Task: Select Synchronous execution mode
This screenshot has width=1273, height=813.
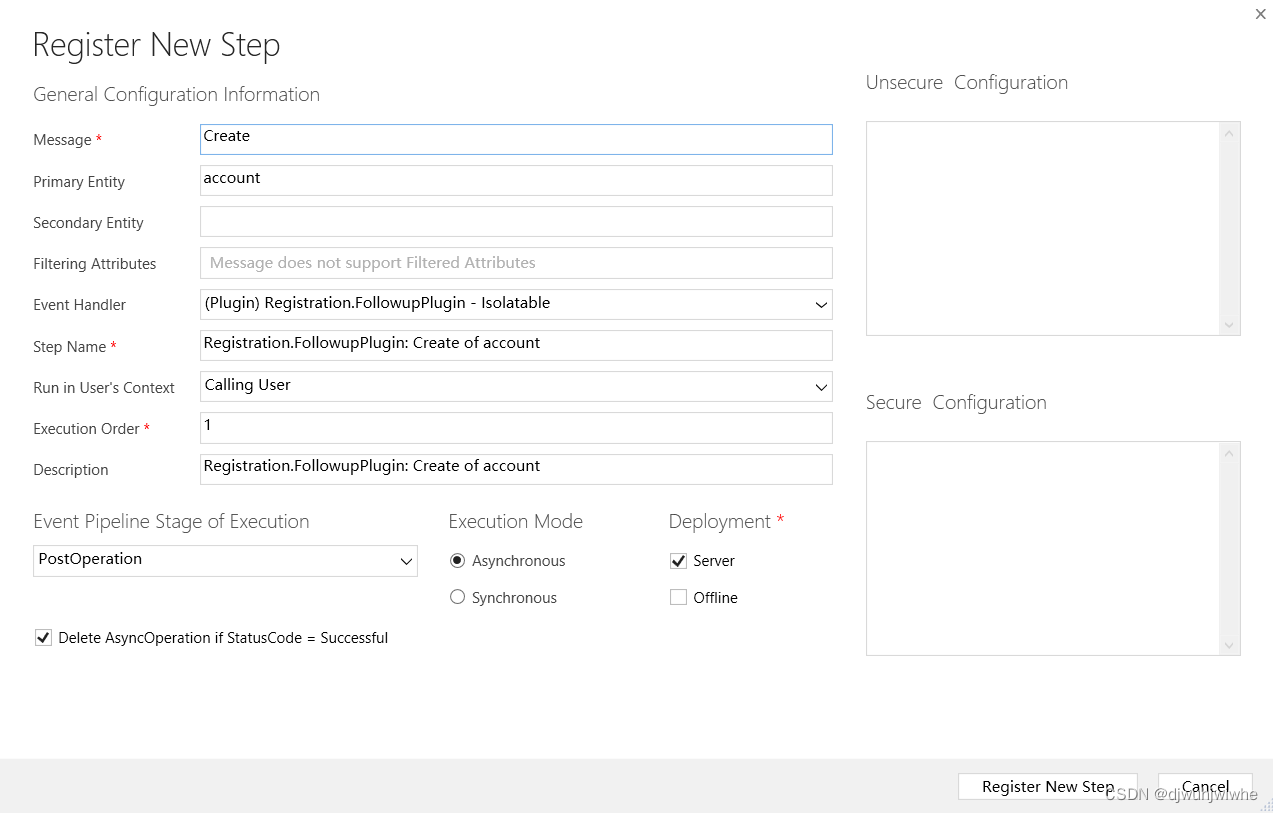Action: click(457, 597)
